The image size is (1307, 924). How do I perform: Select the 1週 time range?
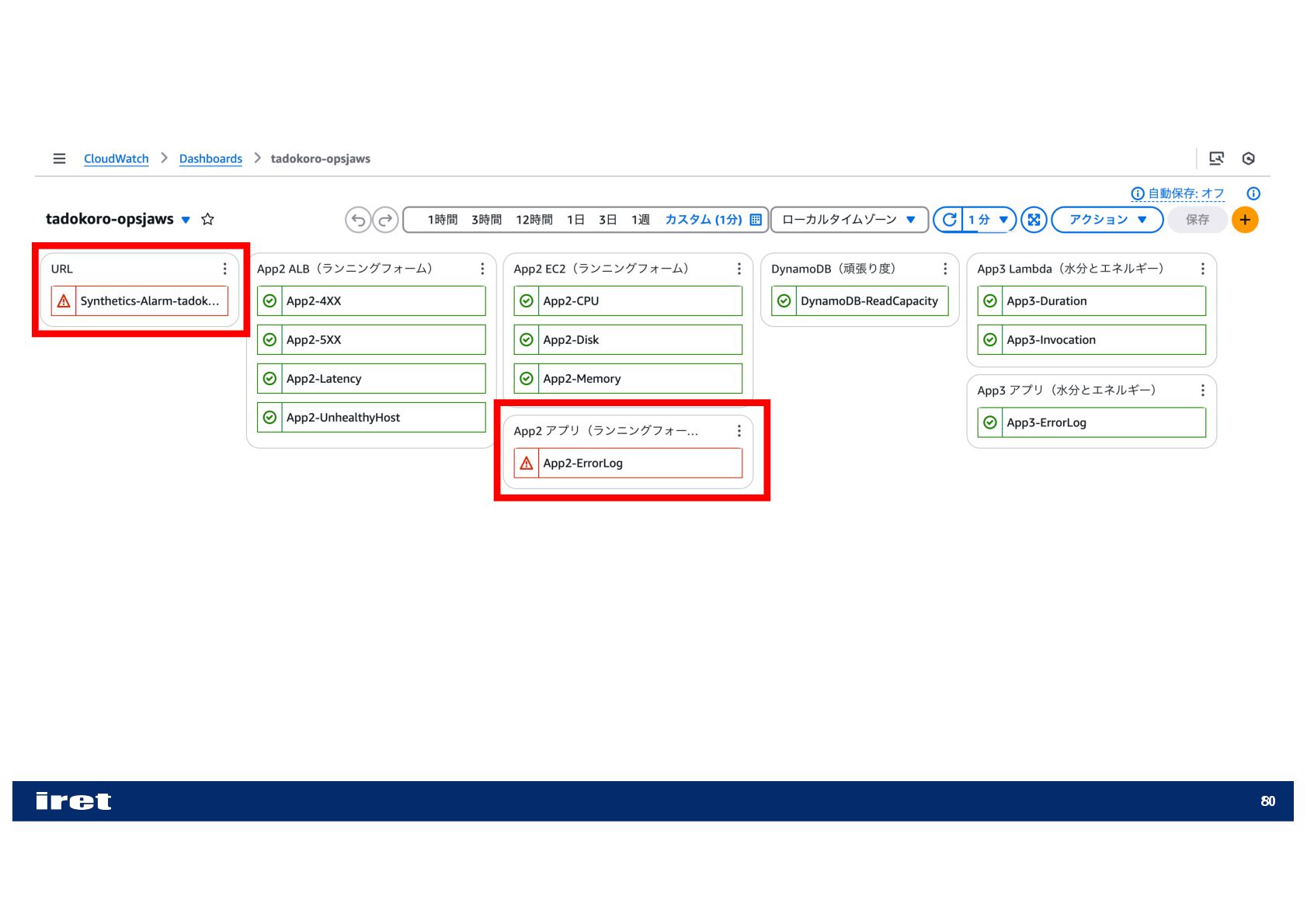(x=641, y=220)
